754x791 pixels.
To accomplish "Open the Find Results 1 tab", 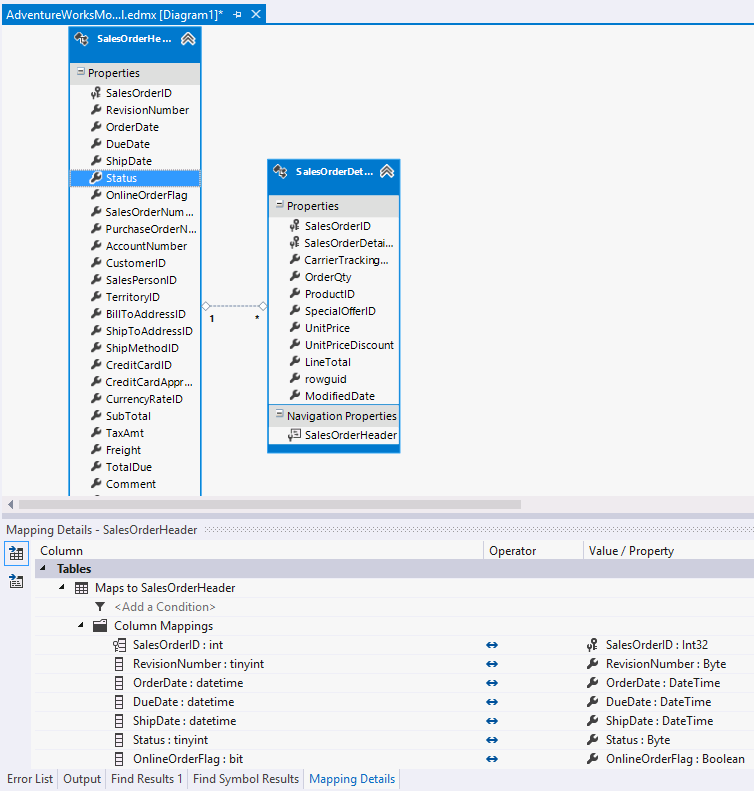I will point(147,779).
